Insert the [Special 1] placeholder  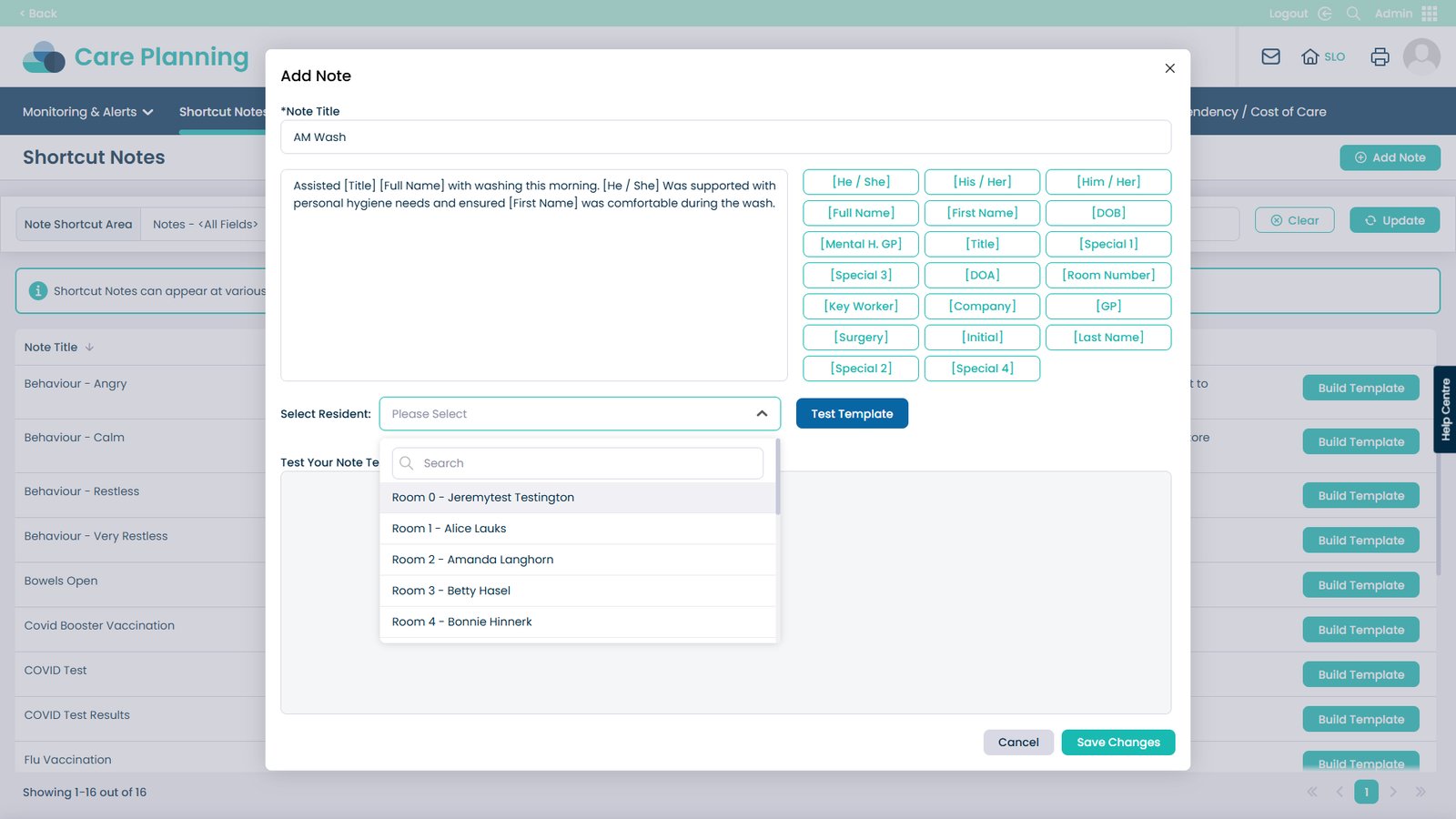(x=1108, y=244)
